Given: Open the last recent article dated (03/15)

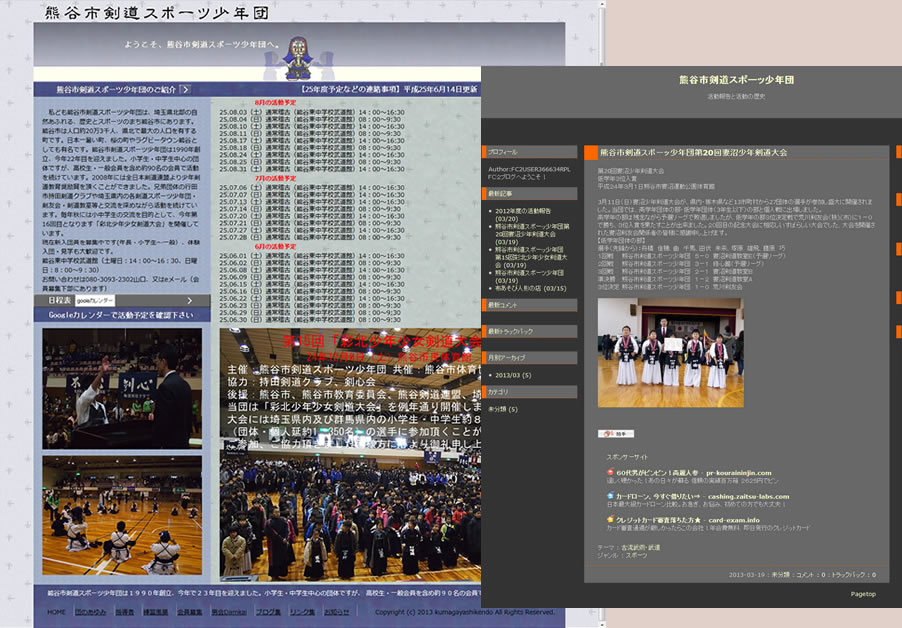Looking at the screenshot, I should click(530, 288).
